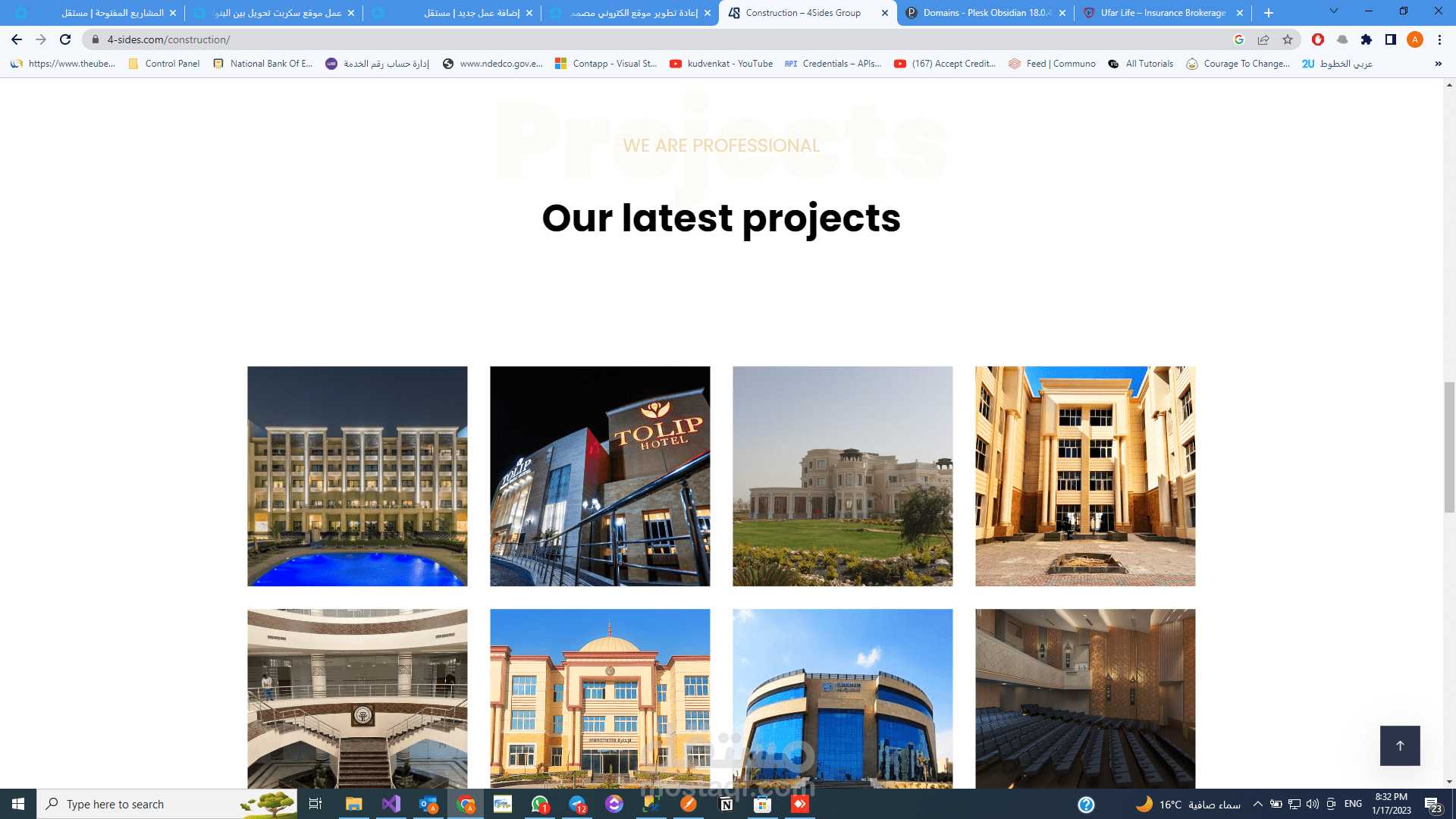This screenshot has width=1456, height=819.
Task: Click the Windows taskbar search box
Action: pyautogui.click(x=144, y=804)
